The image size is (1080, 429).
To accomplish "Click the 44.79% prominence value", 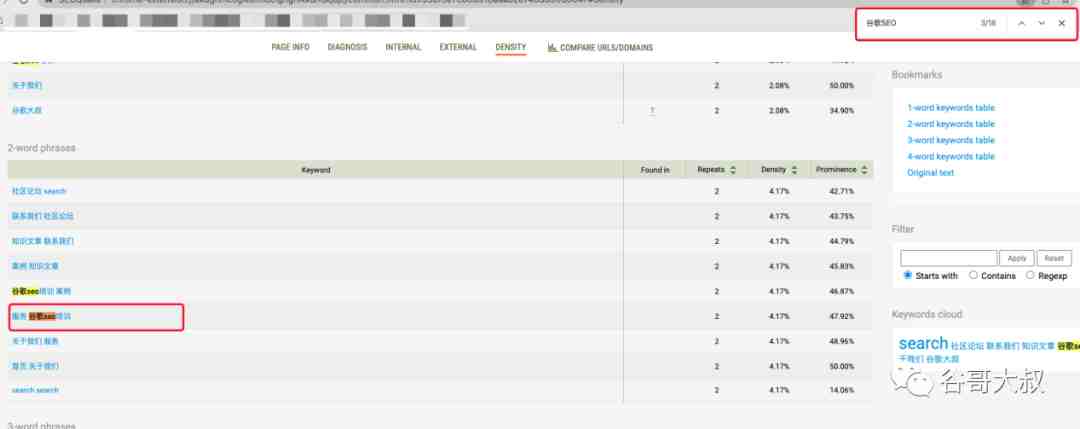I will click(841, 241).
